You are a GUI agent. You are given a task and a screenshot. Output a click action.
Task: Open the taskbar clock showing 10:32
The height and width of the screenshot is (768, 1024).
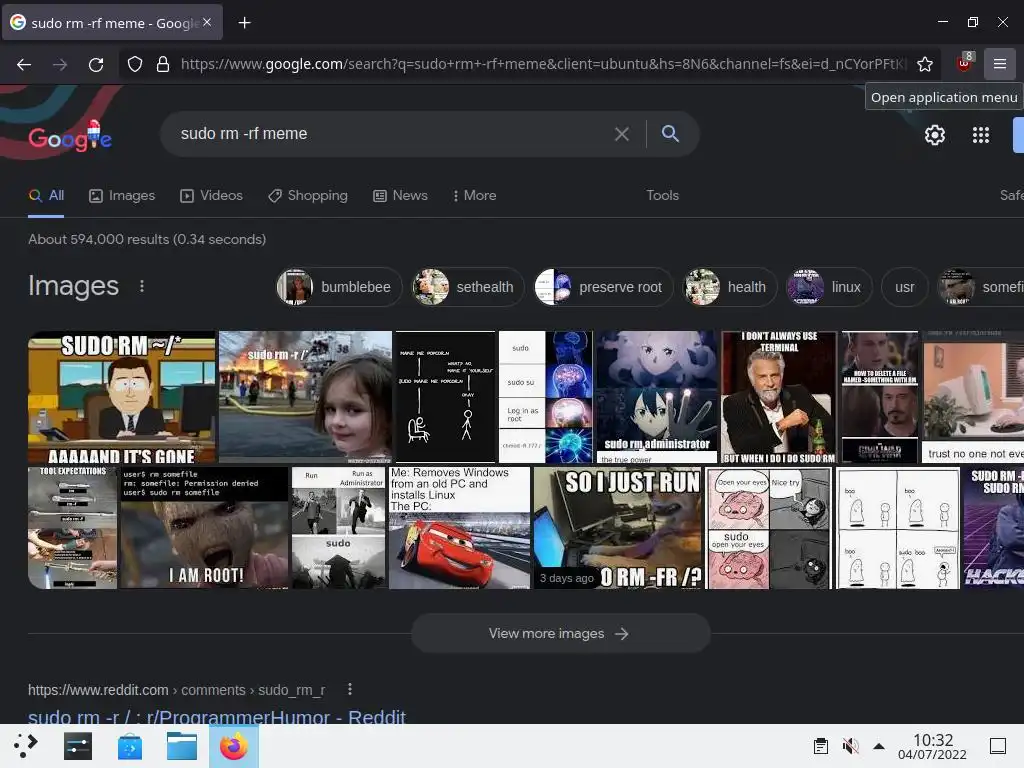point(932,746)
